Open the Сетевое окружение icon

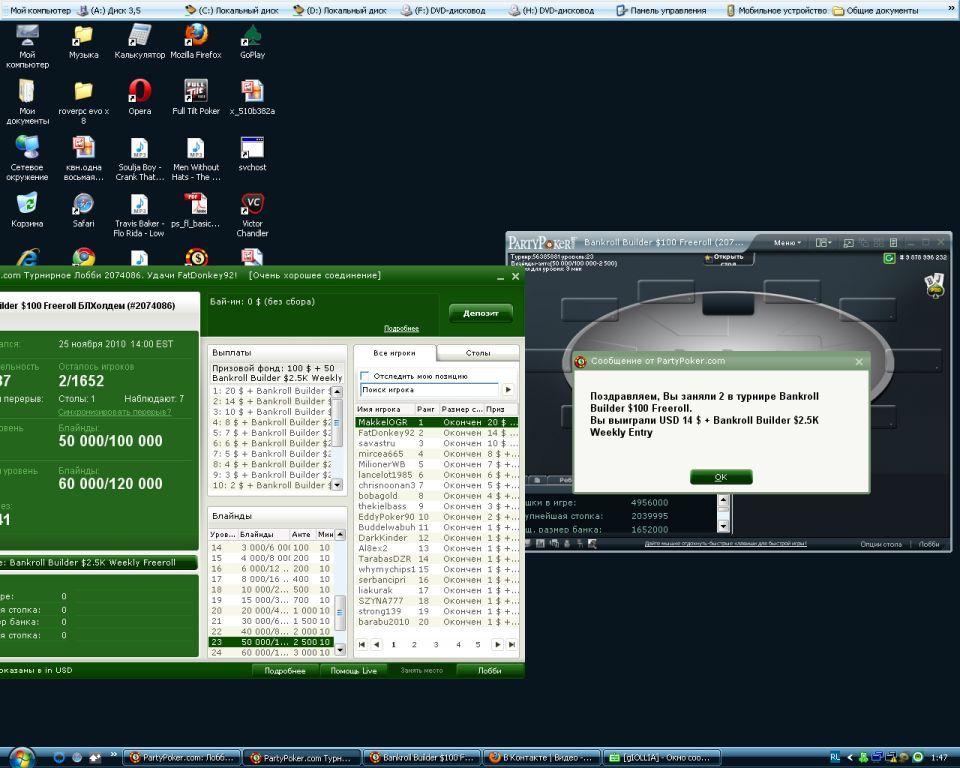(x=27, y=158)
